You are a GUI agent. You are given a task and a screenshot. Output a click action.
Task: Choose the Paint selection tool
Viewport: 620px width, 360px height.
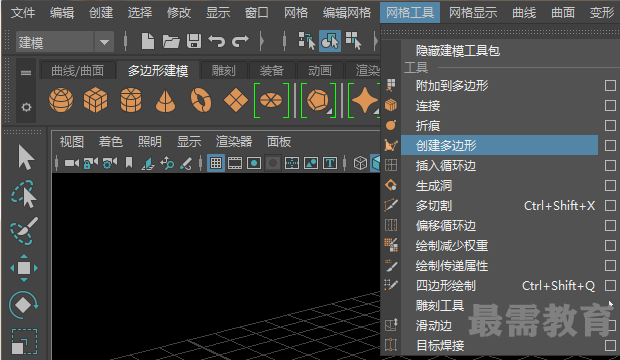pyautogui.click(x=24, y=231)
